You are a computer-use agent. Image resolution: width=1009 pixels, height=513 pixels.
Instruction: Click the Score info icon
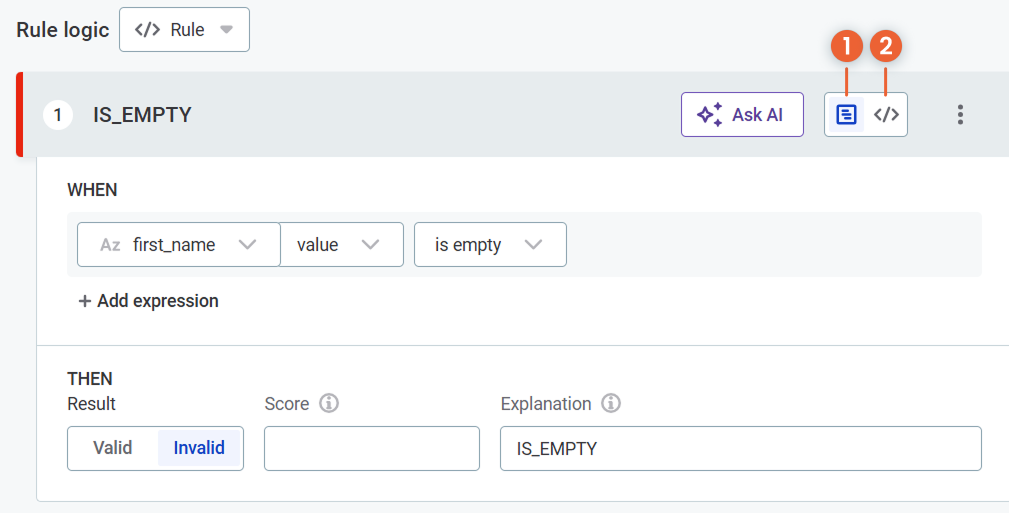329,404
